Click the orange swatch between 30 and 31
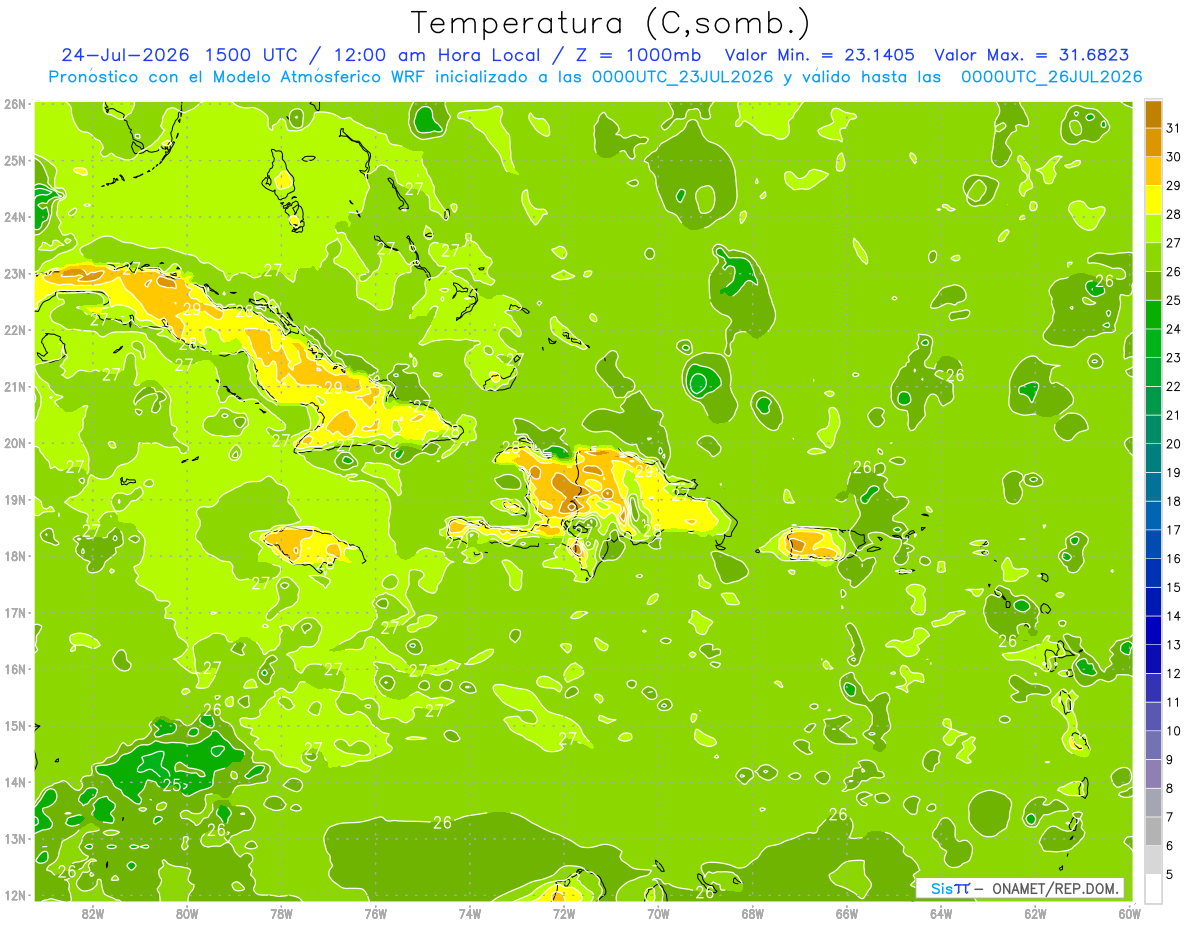The image size is (1200, 927). [1153, 143]
